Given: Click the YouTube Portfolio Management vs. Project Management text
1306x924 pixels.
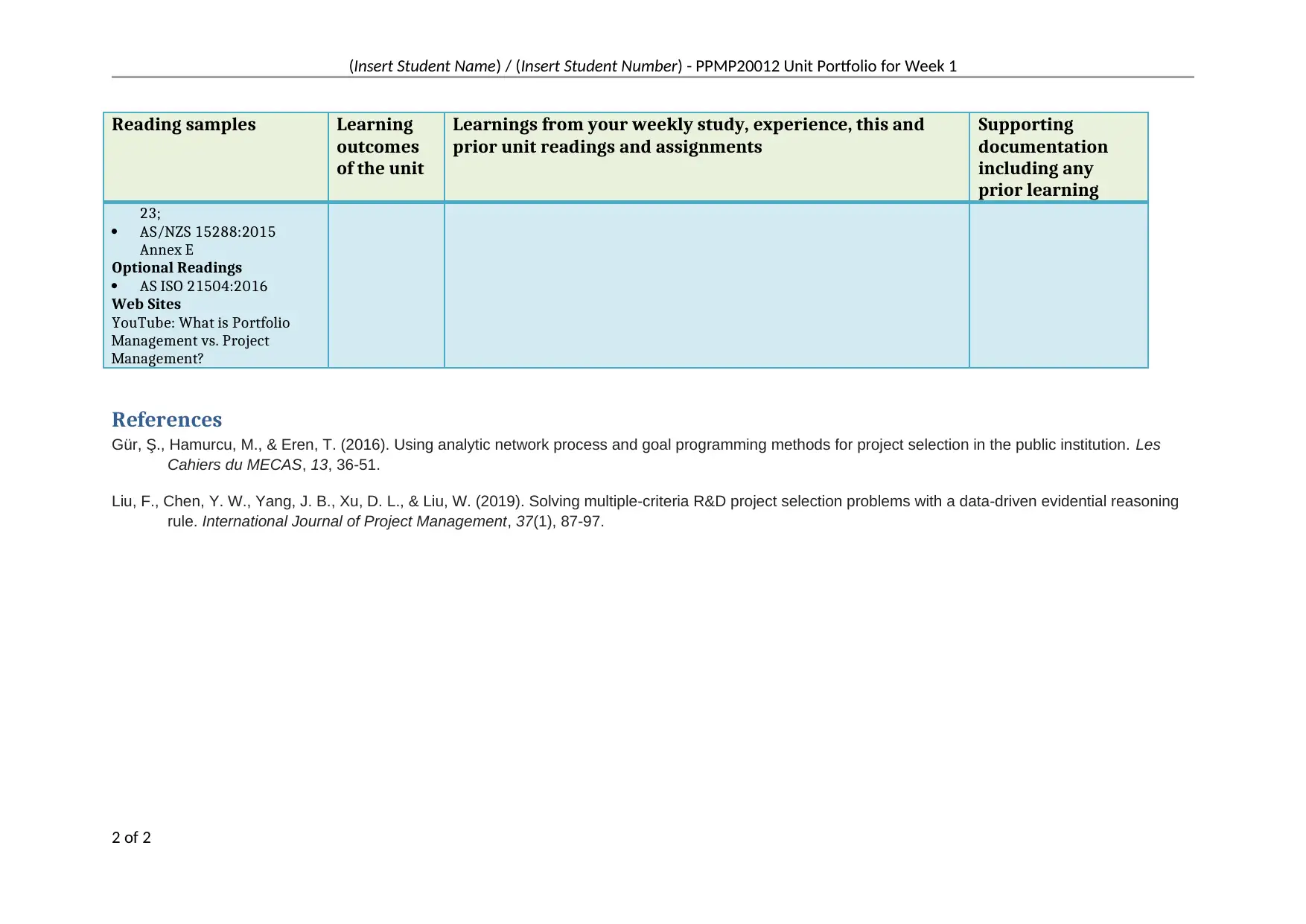Looking at the screenshot, I should coord(200,340).
